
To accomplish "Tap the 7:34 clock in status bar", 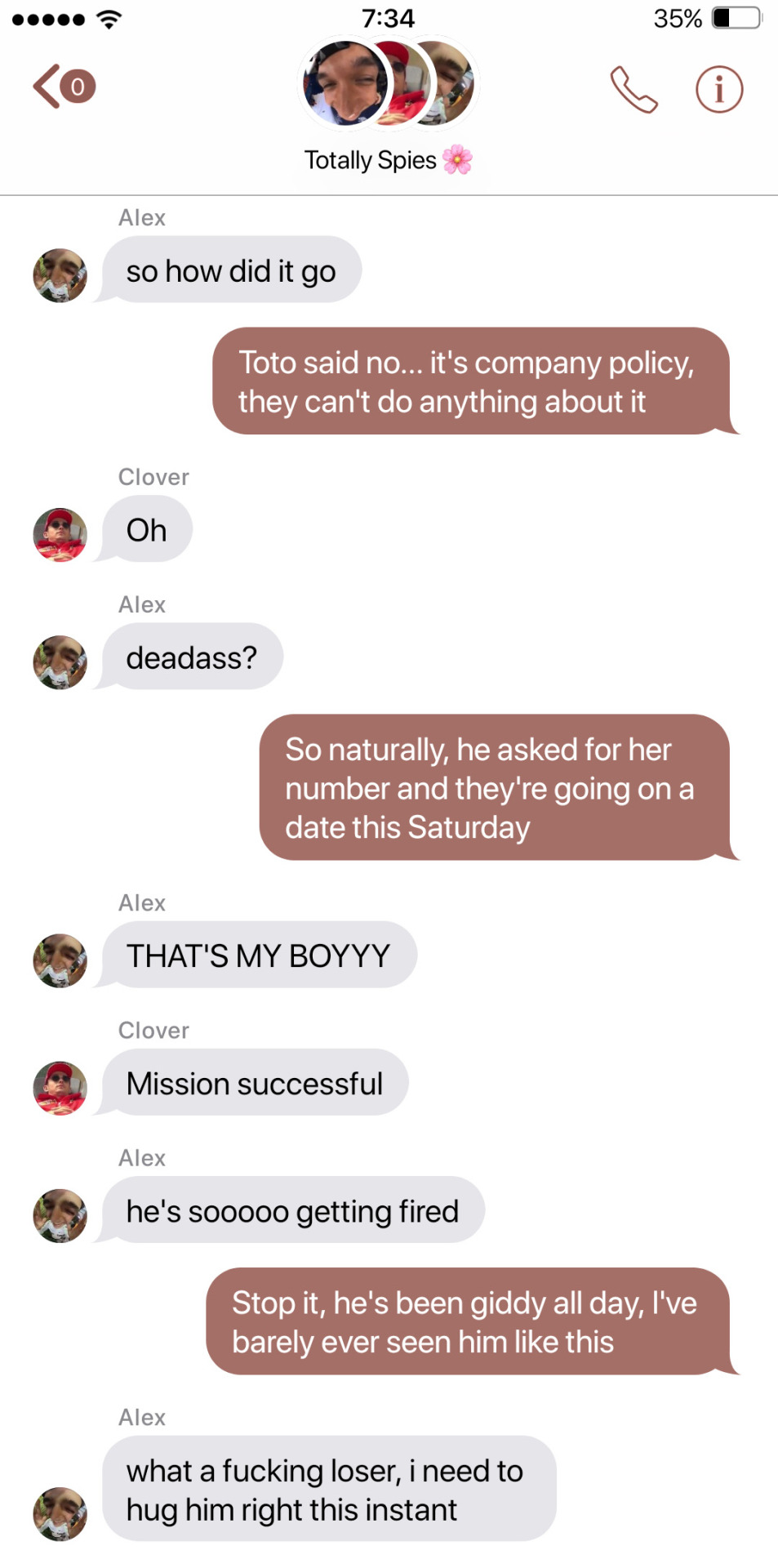I will (389, 18).
